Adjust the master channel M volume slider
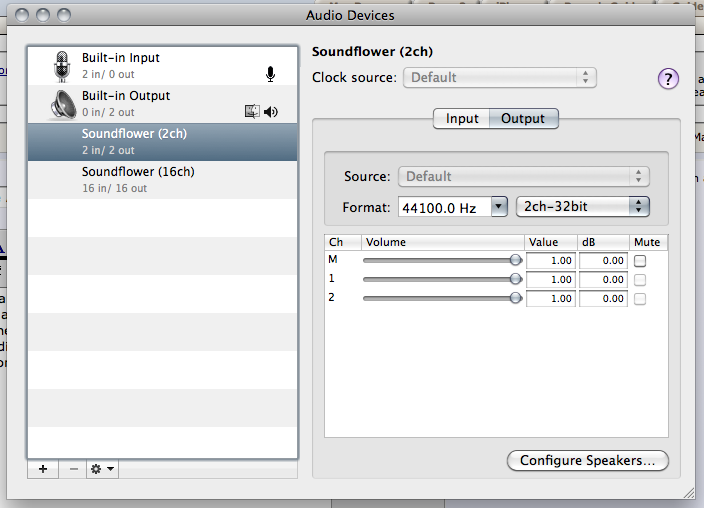 tap(442, 260)
